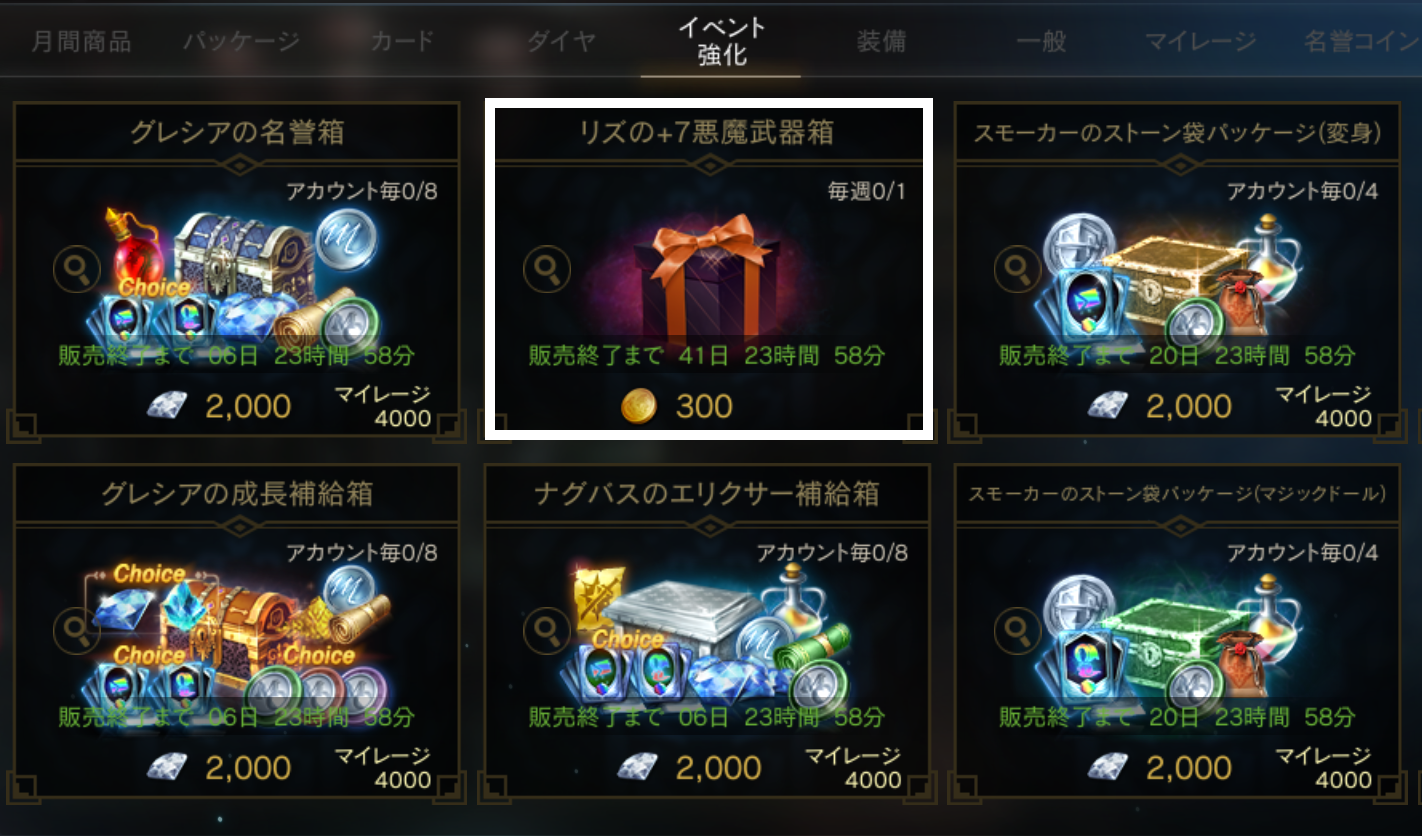Inspect リズの+7悪魔武器箱 with magnifier icon
The height and width of the screenshot is (836, 1422).
(x=547, y=270)
